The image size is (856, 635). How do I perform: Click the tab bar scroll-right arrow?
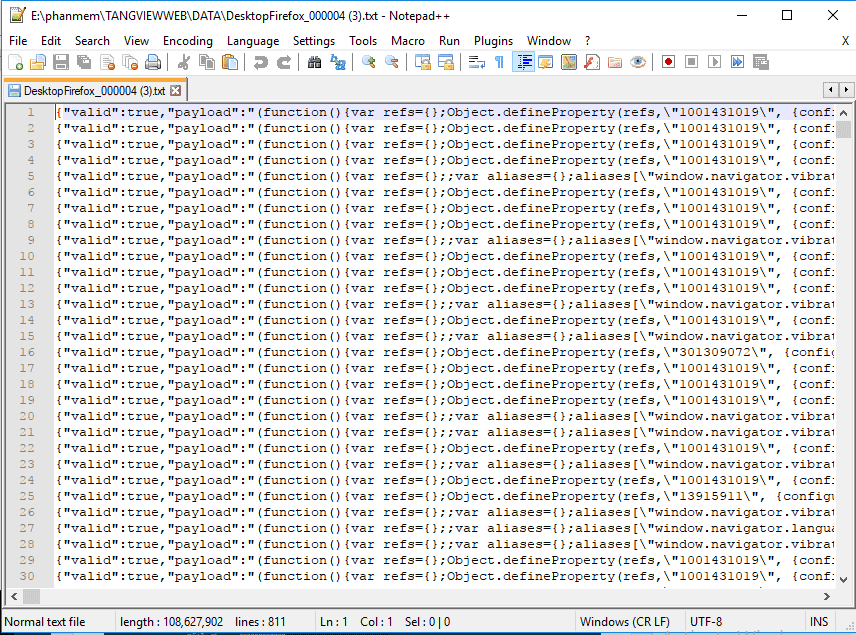[845, 91]
